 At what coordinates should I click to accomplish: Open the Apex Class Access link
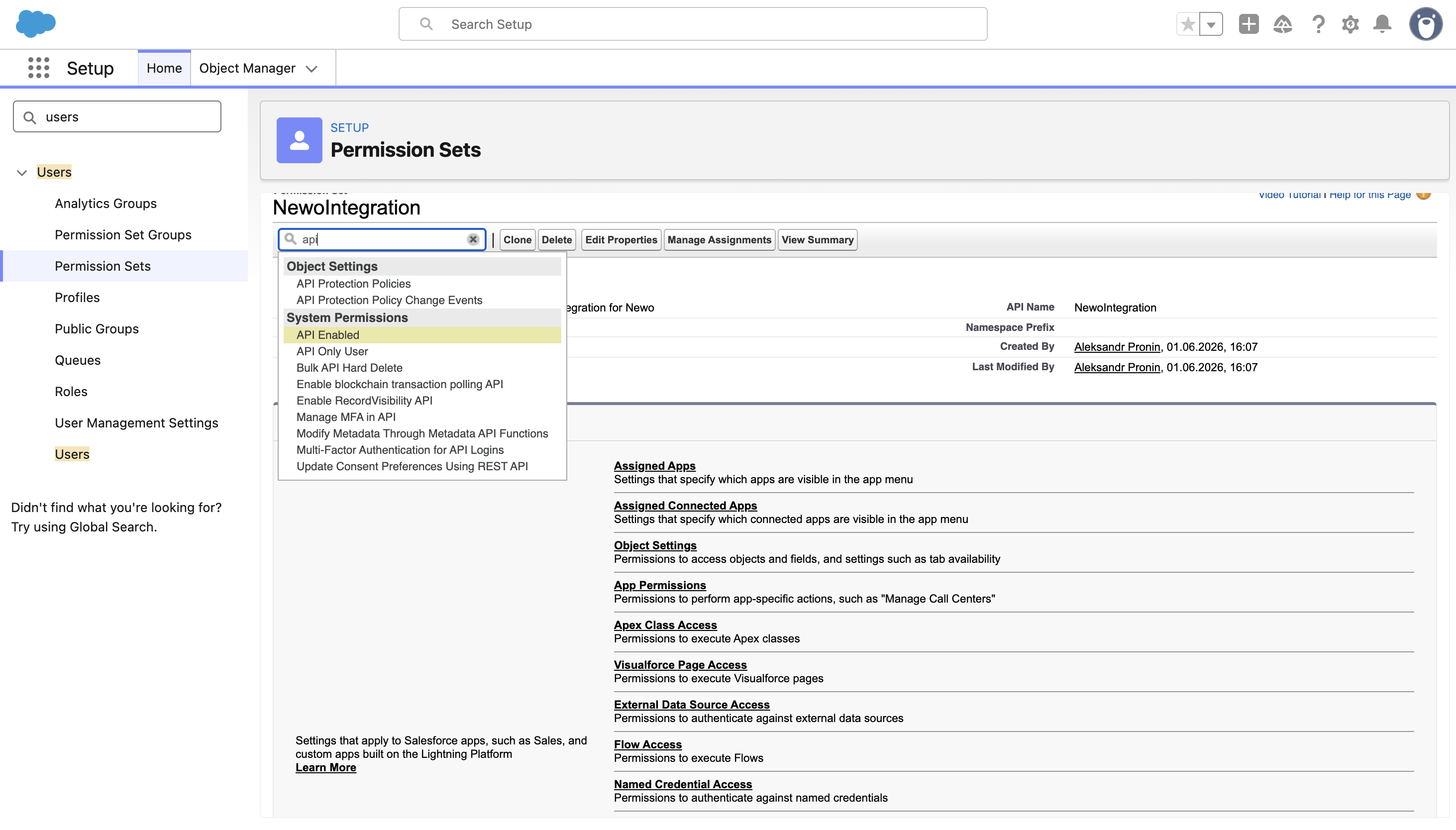coord(665,625)
